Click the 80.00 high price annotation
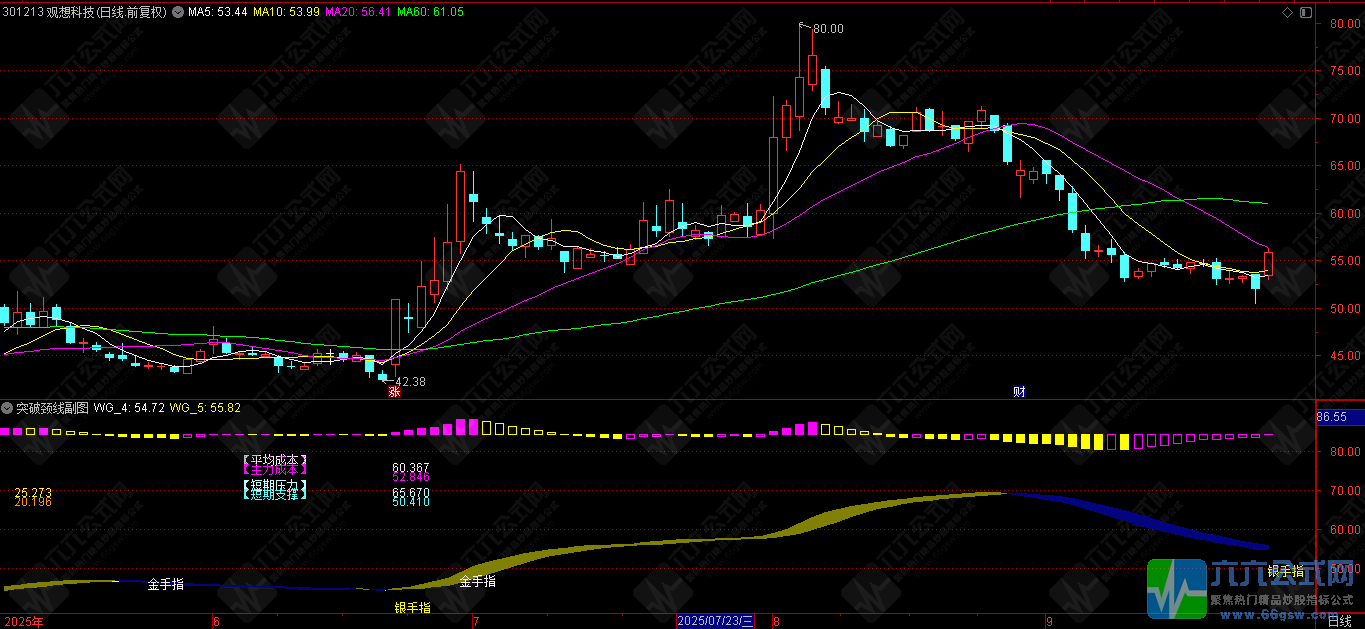Viewport: 1365px width, 629px height. 828,29
